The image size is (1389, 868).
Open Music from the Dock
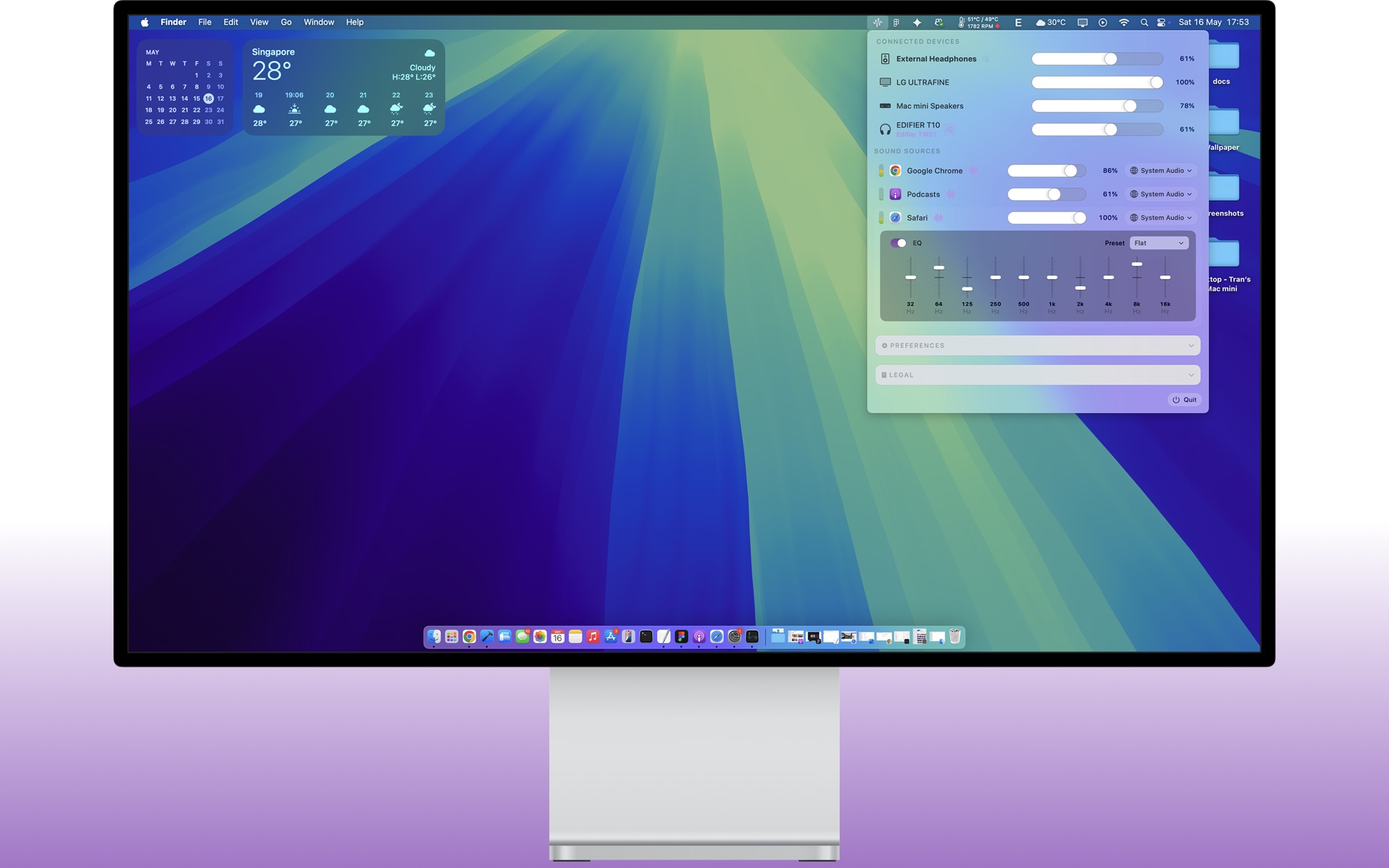[x=593, y=636]
